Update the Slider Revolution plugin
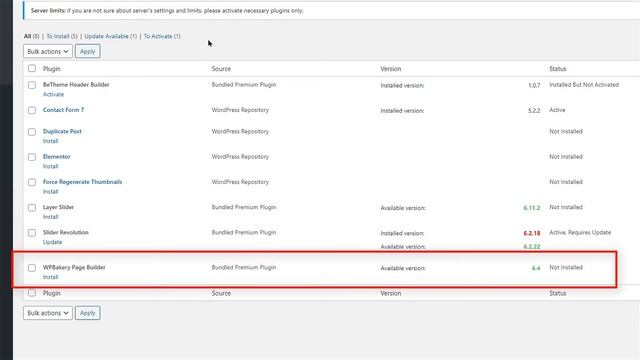 point(53,242)
